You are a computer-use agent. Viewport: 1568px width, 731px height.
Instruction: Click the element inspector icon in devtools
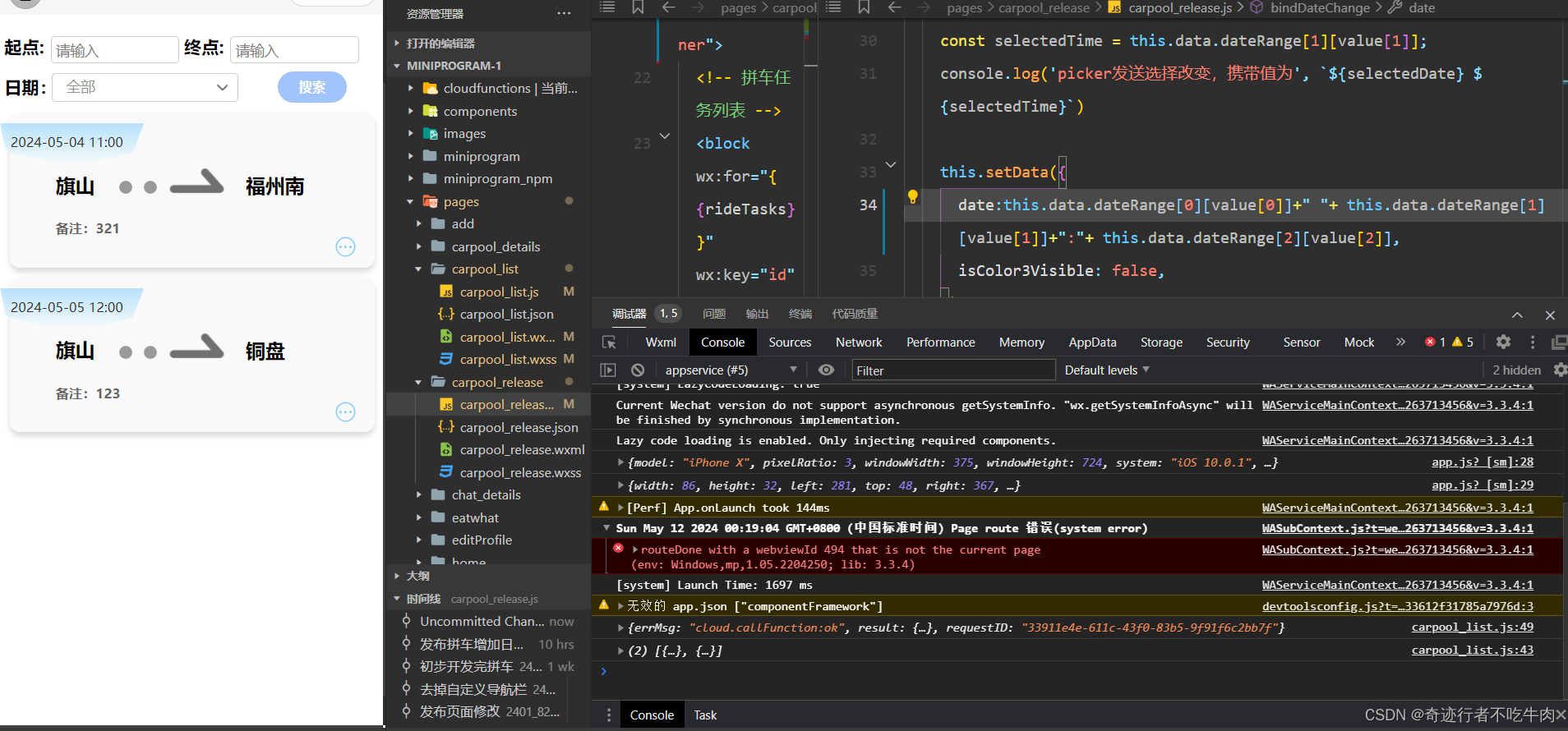tap(609, 343)
